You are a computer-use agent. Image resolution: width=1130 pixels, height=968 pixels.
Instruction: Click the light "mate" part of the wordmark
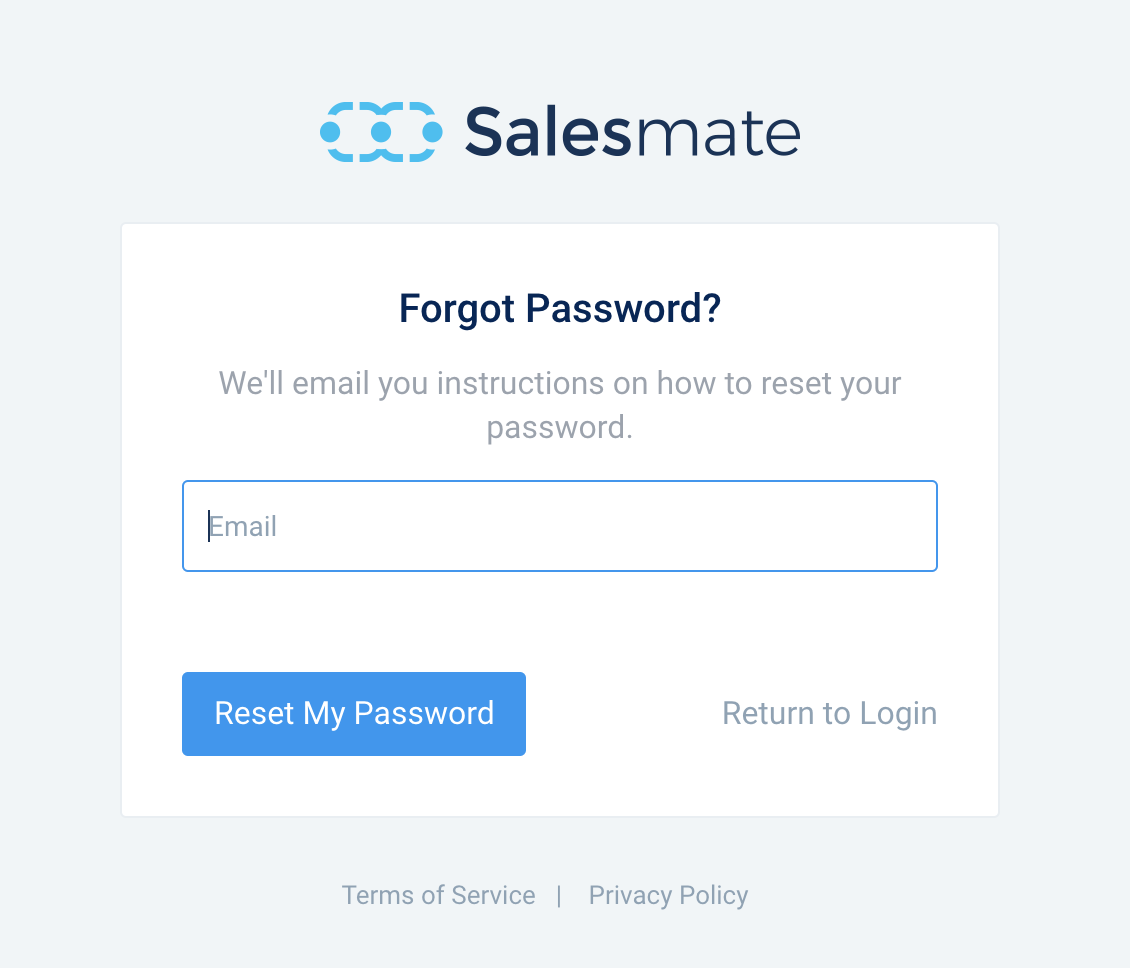coord(717,134)
